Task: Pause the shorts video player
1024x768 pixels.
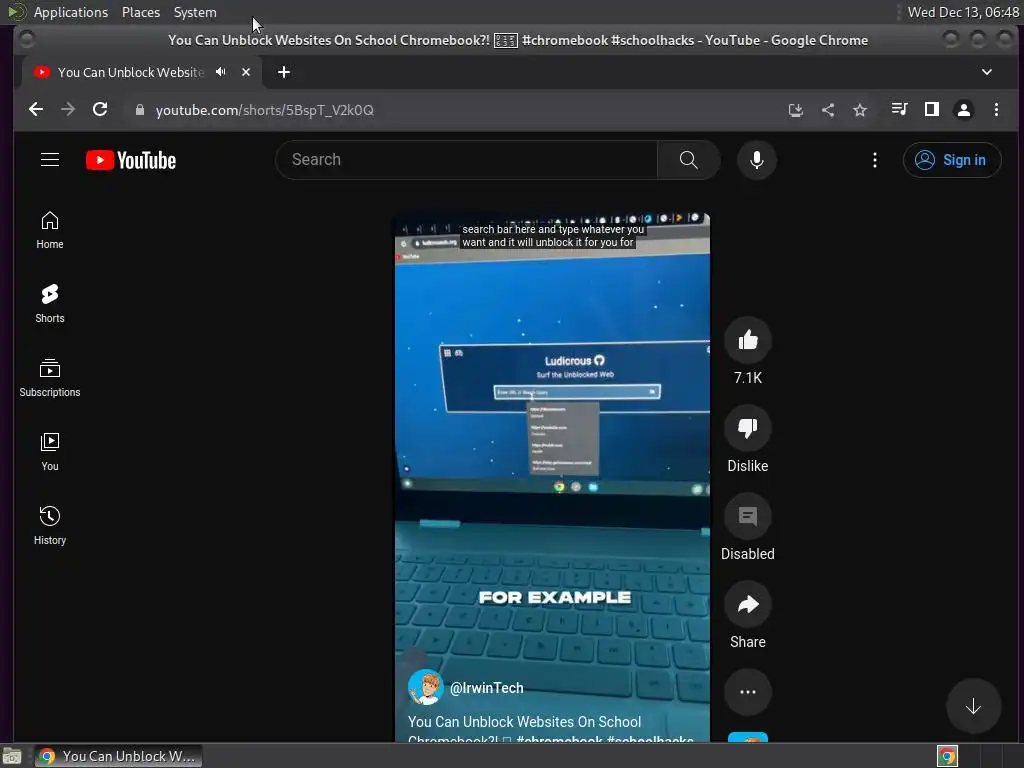Action: [552, 477]
